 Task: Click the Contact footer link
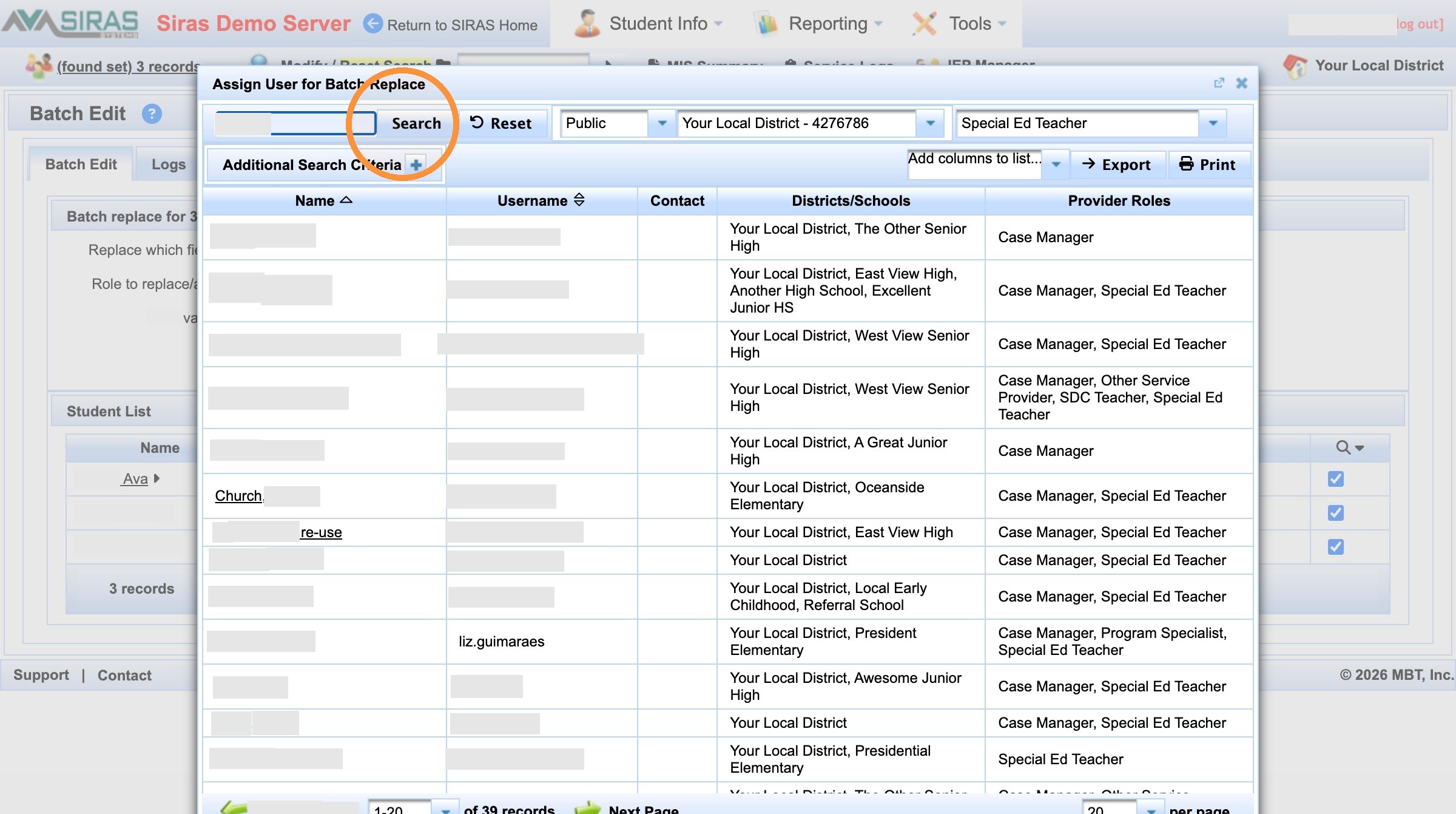(124, 675)
